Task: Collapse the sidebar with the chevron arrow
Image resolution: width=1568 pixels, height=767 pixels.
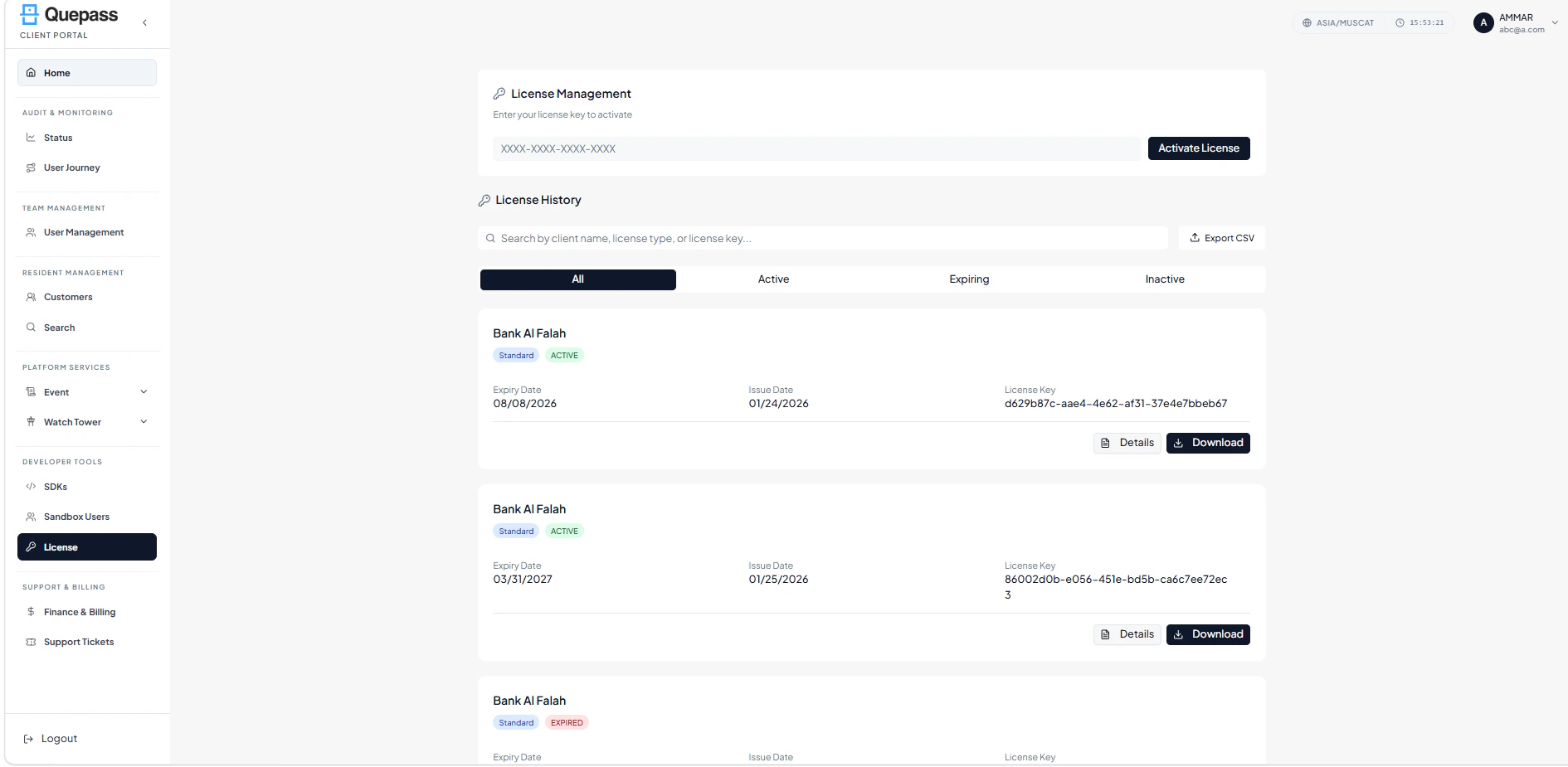Action: click(x=144, y=22)
